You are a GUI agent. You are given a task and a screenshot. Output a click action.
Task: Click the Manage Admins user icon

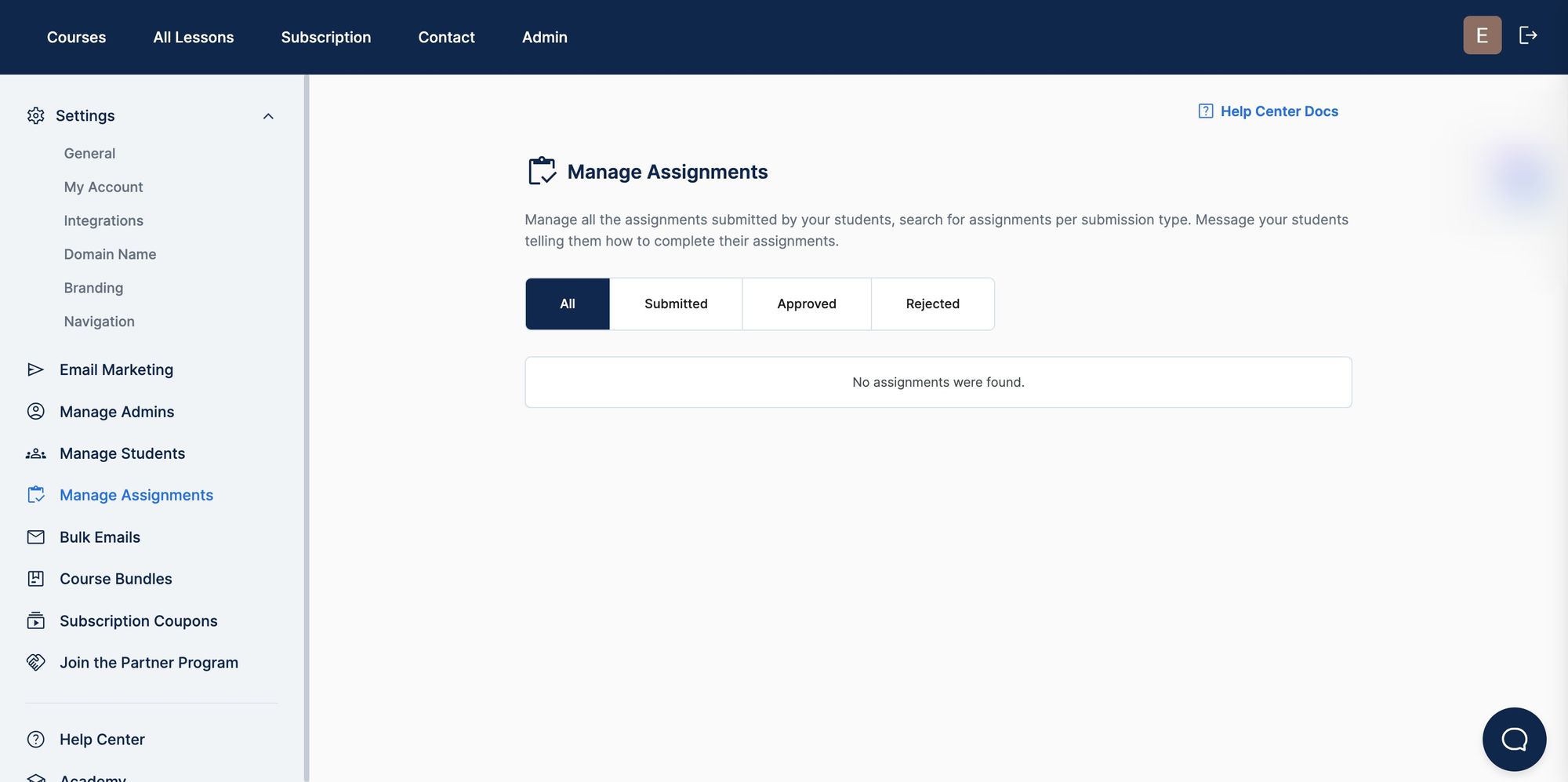click(x=36, y=412)
